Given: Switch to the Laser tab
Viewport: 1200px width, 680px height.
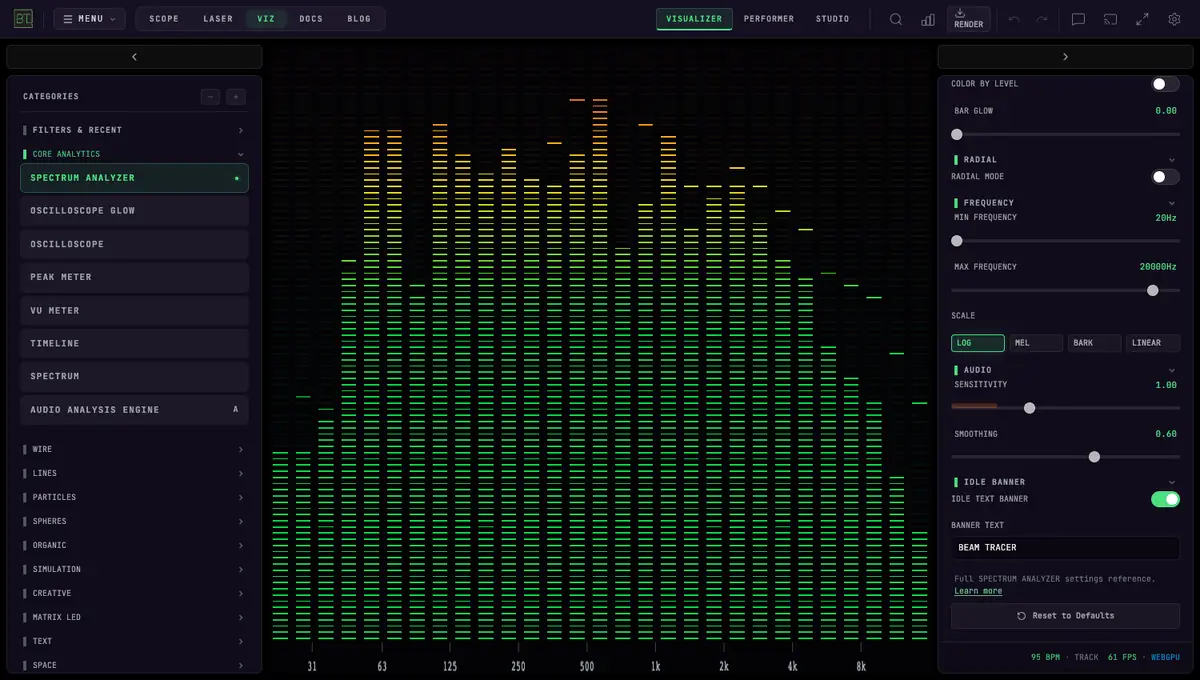Looking at the screenshot, I should (218, 19).
